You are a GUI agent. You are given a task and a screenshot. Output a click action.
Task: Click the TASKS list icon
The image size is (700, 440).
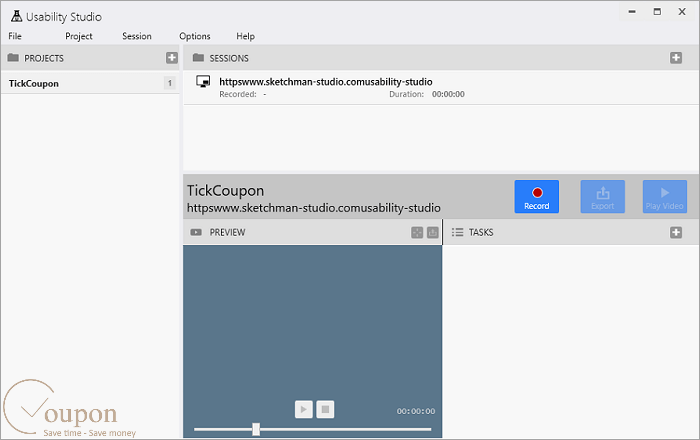point(457,232)
